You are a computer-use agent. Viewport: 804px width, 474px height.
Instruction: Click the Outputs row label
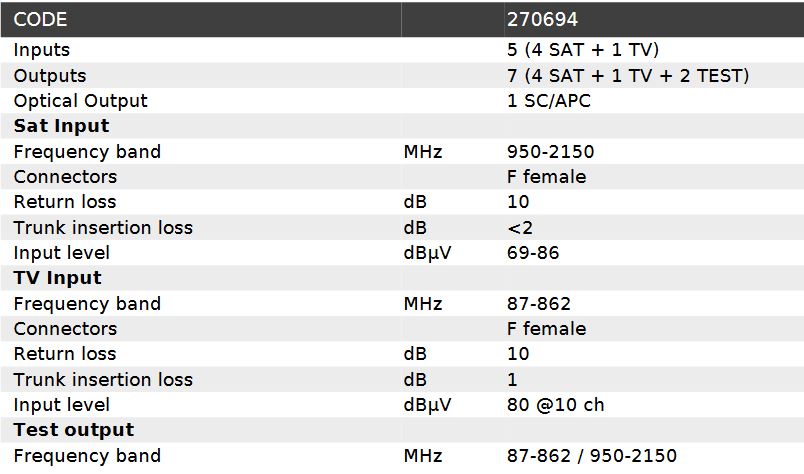[x=50, y=76]
